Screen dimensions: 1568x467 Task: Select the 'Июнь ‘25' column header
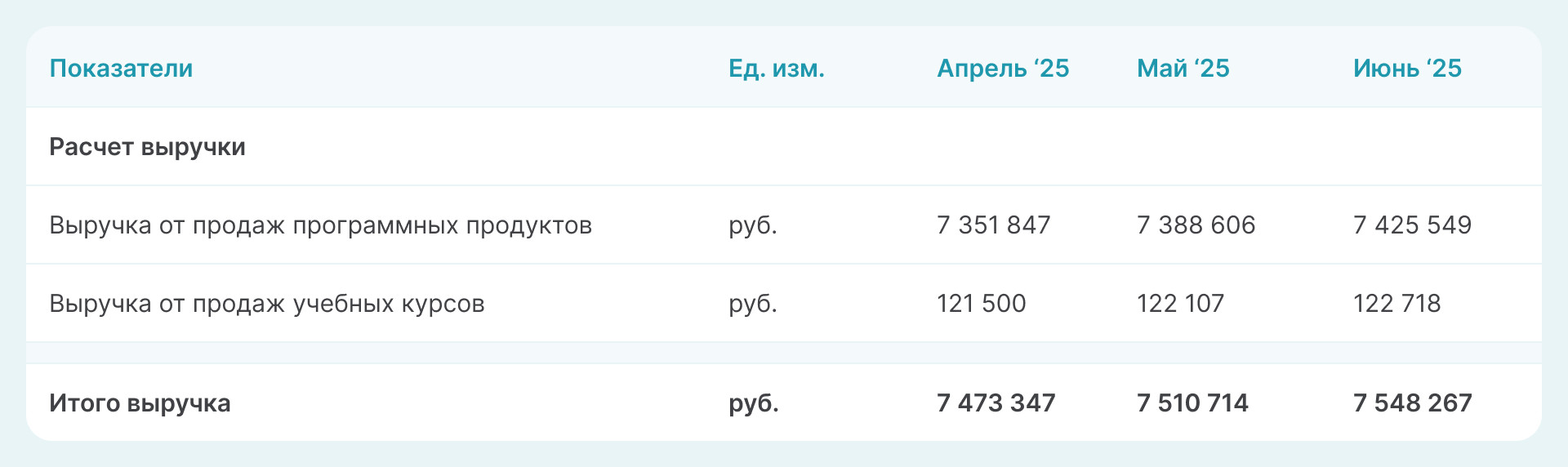1406,69
